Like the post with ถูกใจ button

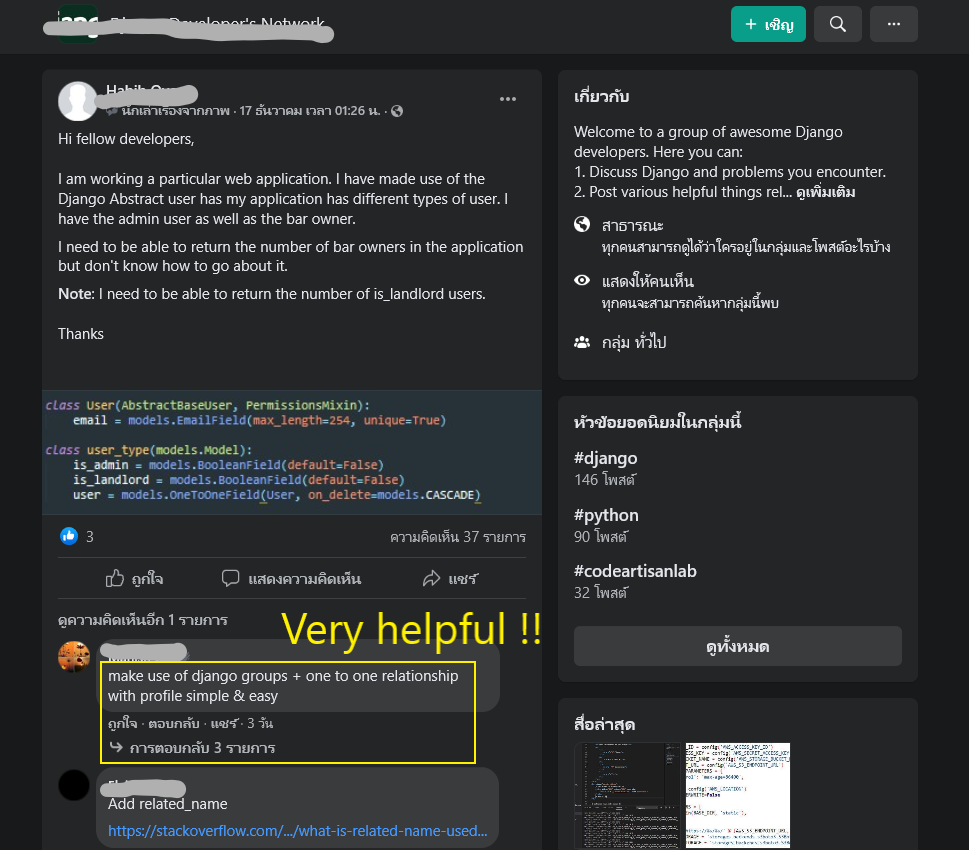pos(134,579)
